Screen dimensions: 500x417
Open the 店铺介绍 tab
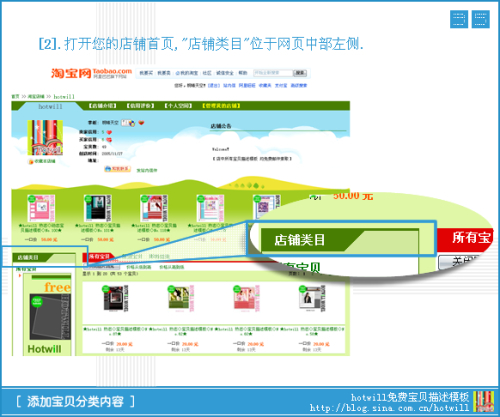(102, 106)
